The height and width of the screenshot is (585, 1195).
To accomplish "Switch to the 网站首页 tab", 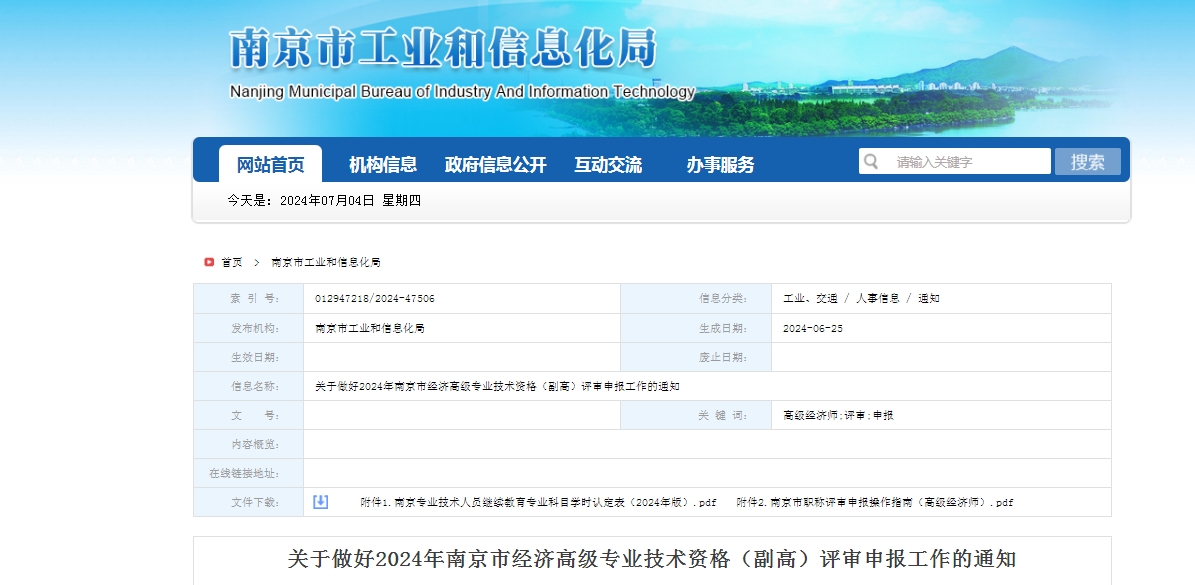I will (x=271, y=165).
